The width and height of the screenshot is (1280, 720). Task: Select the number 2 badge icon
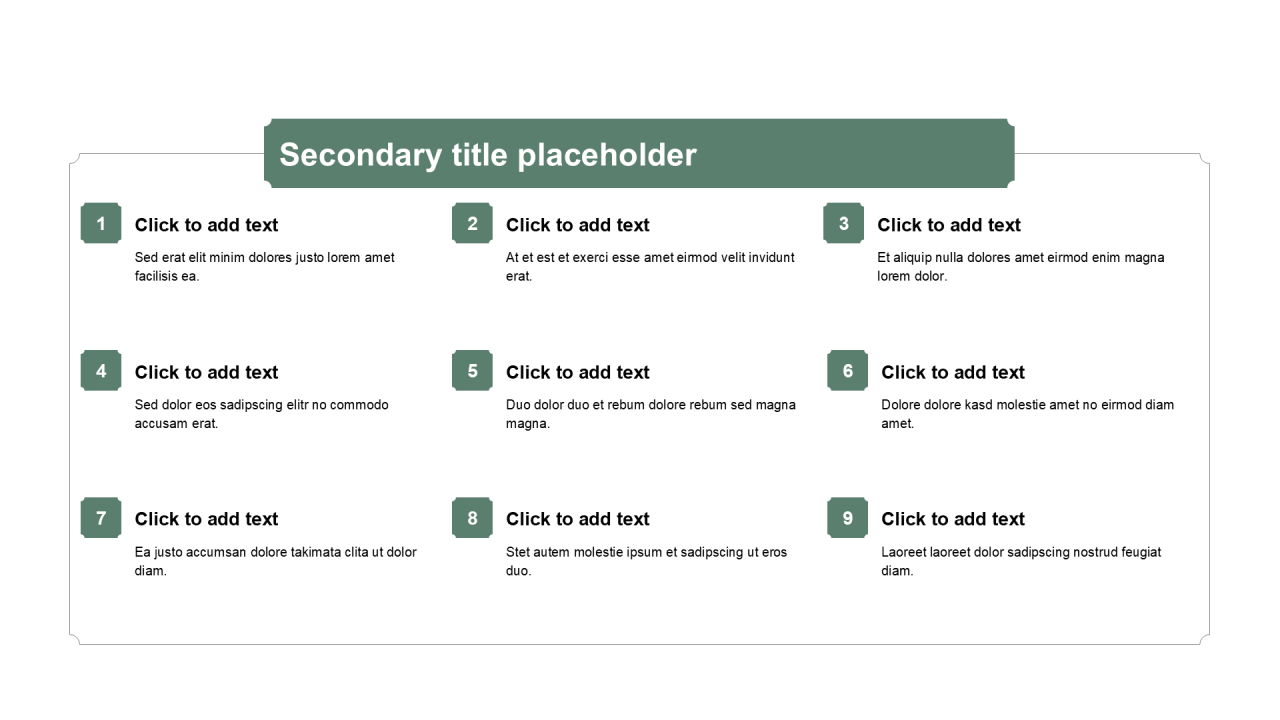tap(472, 223)
